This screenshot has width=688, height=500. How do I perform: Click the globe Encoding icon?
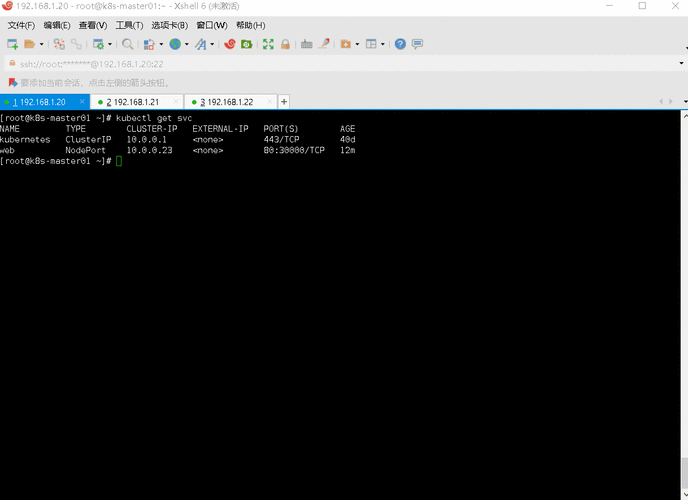[x=175, y=44]
